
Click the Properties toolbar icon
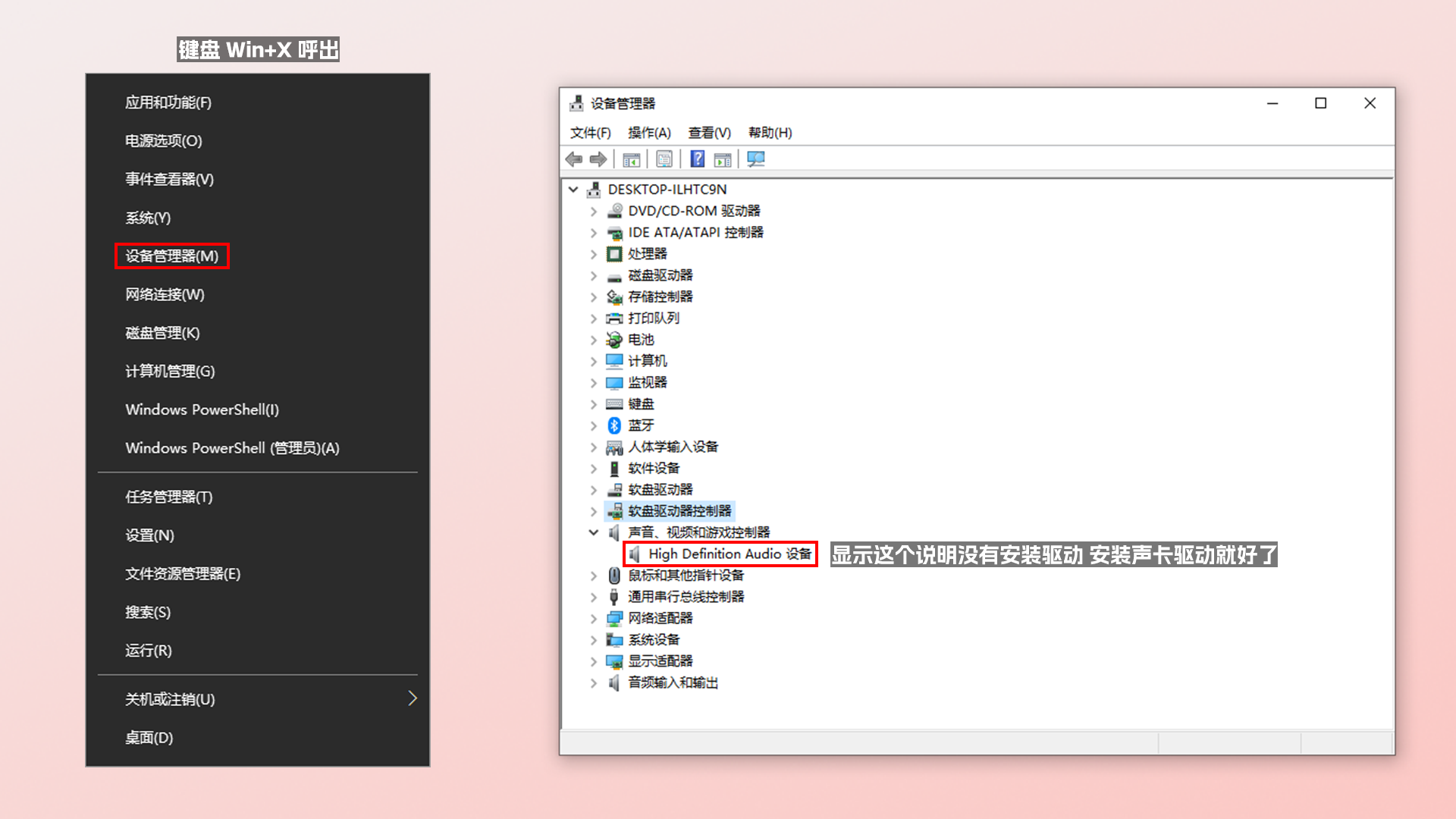pyautogui.click(x=664, y=159)
